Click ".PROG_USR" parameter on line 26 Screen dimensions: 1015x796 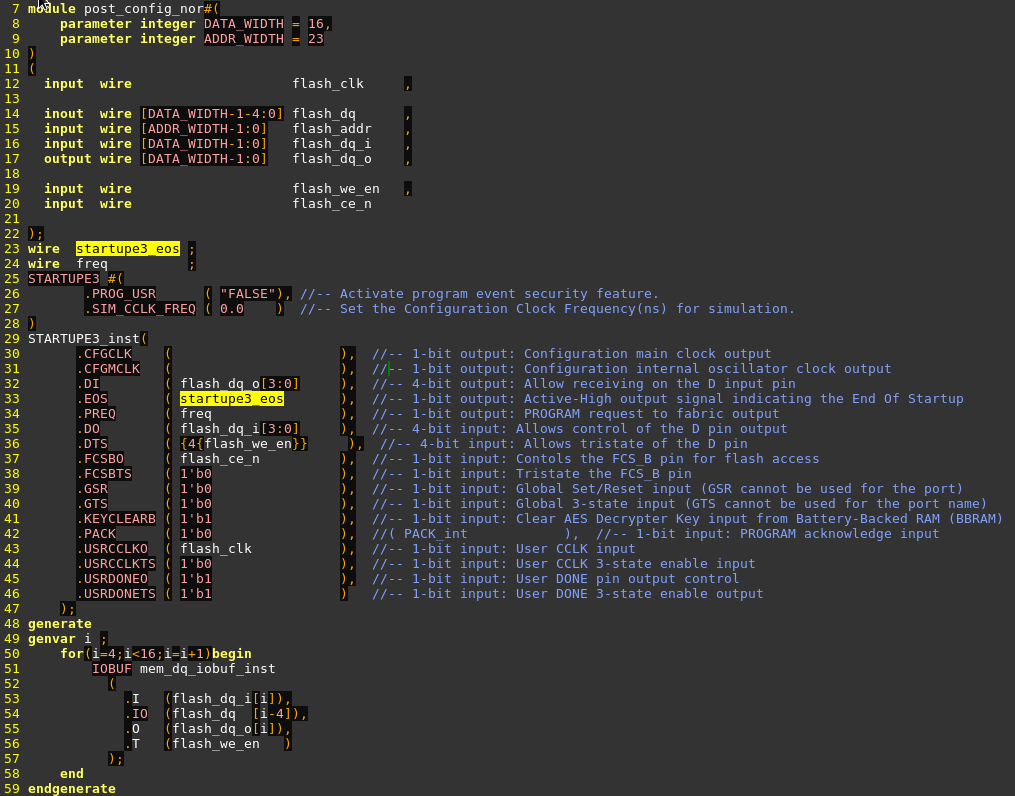coord(120,294)
